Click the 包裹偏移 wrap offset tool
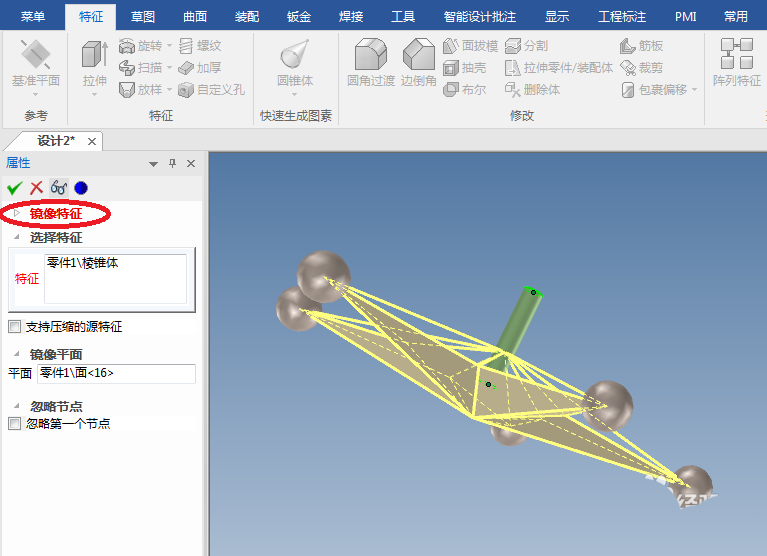 pos(654,89)
